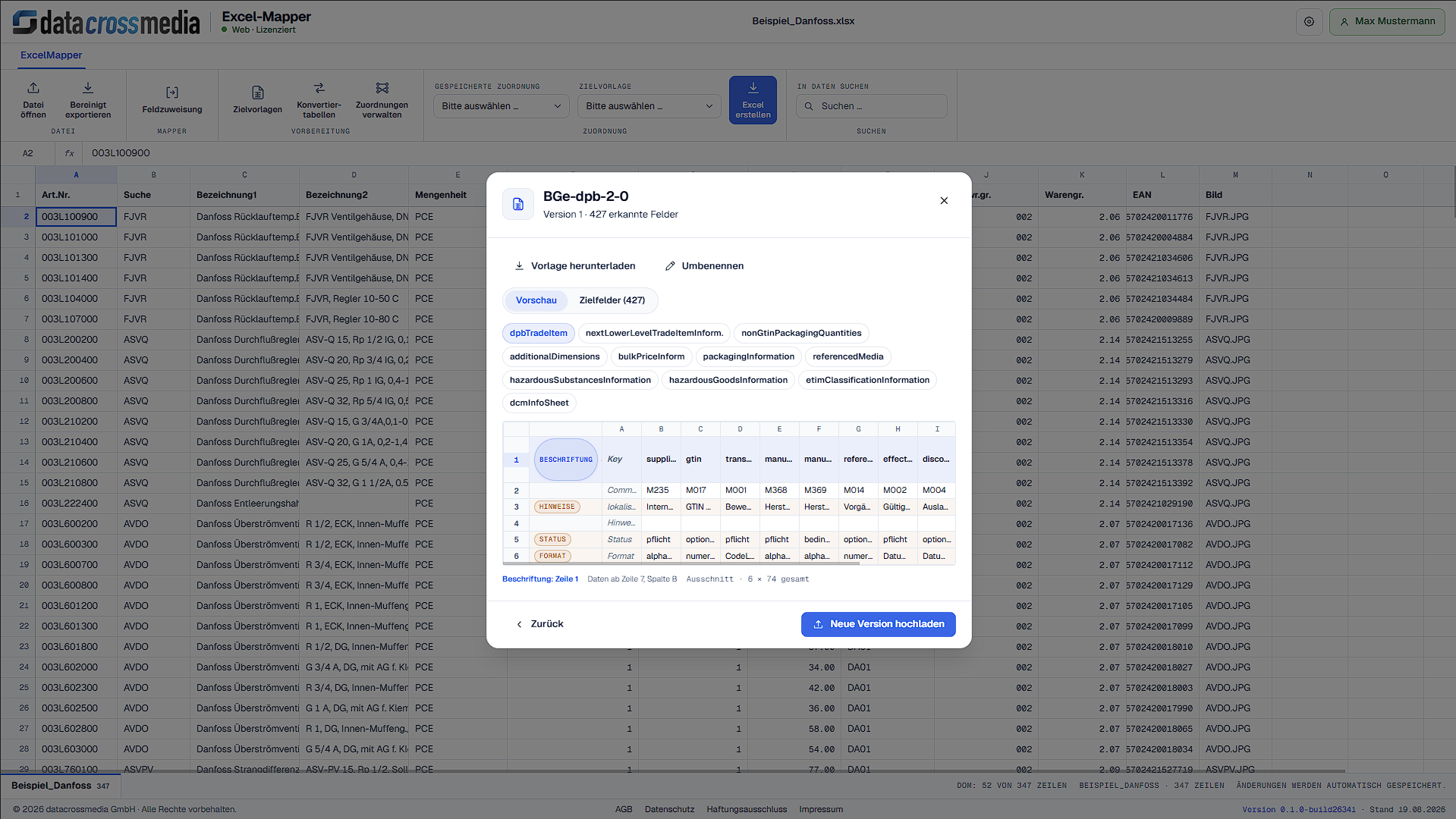Image resolution: width=1456 pixels, height=819 pixels.
Task: Open Zuordnungen verwalten tool
Action: (382, 100)
